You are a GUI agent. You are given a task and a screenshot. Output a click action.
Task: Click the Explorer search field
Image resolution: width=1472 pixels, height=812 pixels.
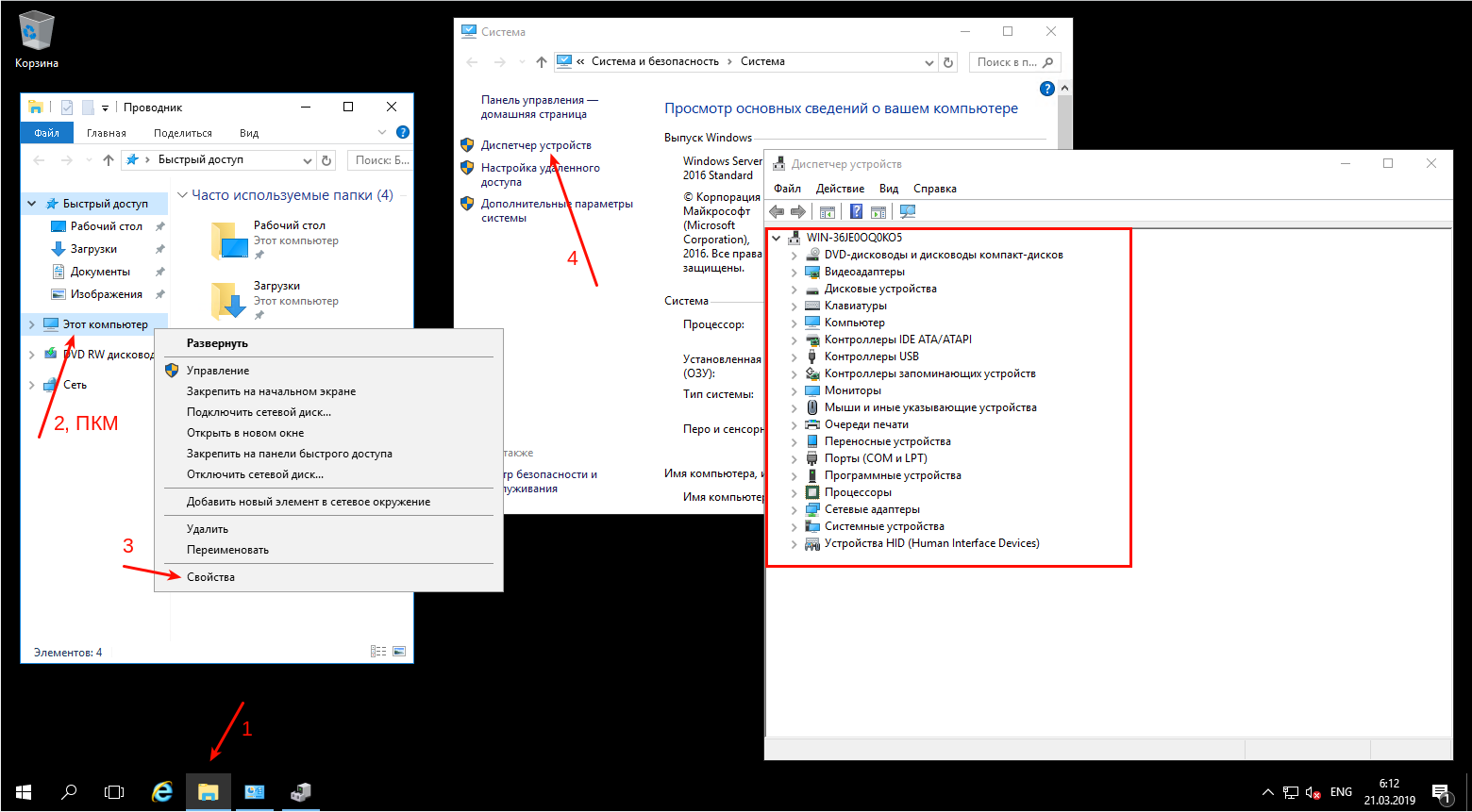pos(380,160)
